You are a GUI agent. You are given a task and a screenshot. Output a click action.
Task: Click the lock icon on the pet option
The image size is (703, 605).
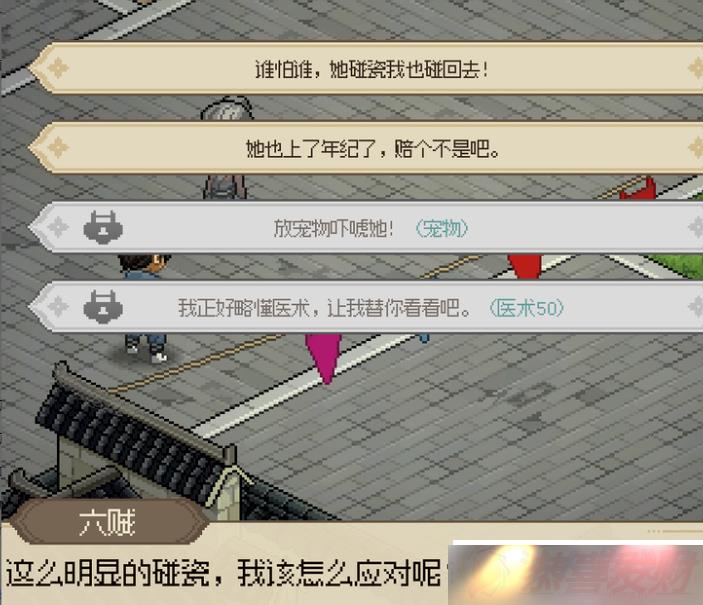pyautogui.click(x=103, y=227)
